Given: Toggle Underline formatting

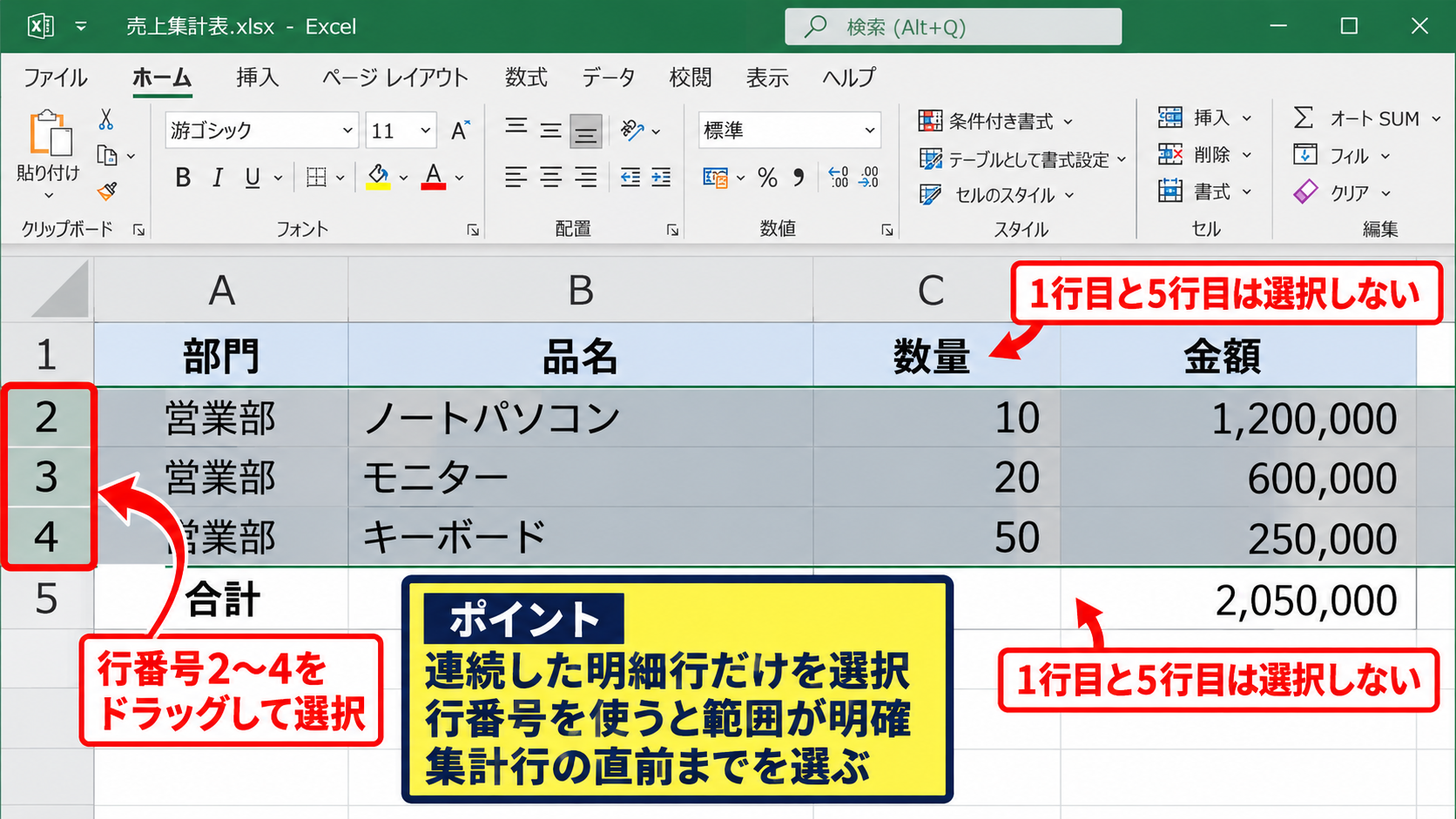Looking at the screenshot, I should click(253, 178).
